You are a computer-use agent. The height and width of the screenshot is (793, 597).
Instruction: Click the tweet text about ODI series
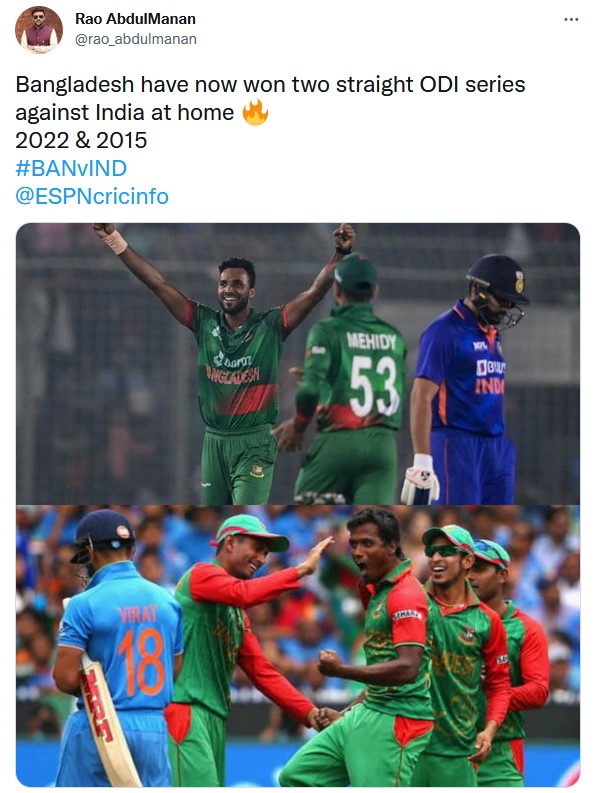point(270,98)
